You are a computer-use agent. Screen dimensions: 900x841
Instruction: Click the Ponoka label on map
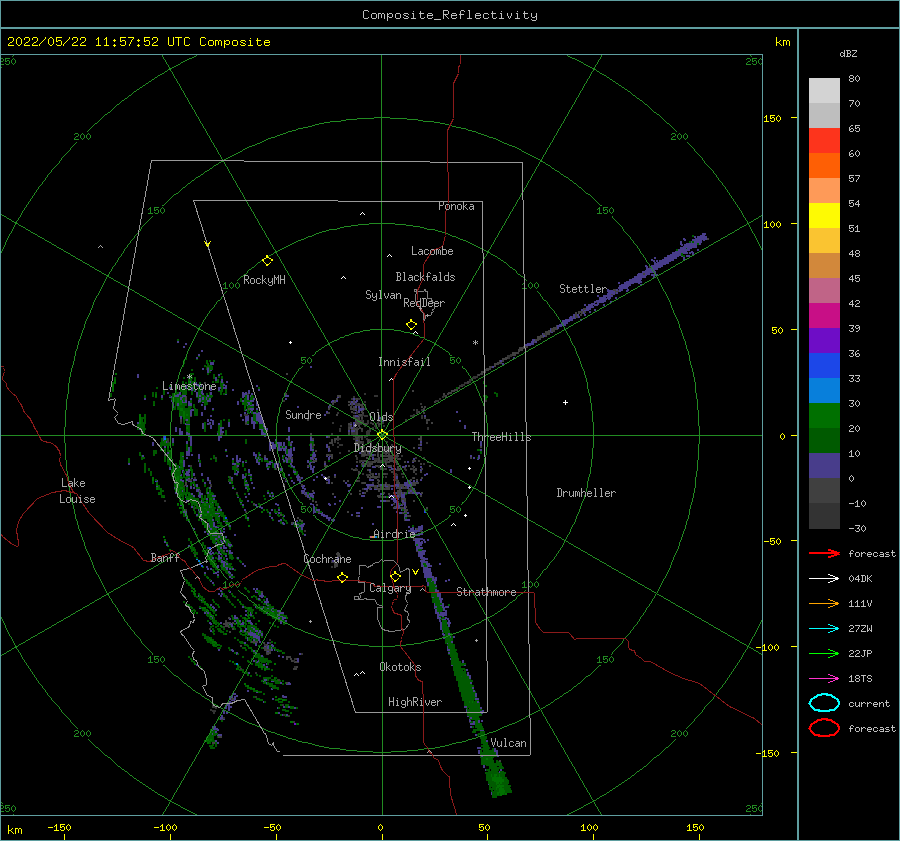tap(456, 206)
